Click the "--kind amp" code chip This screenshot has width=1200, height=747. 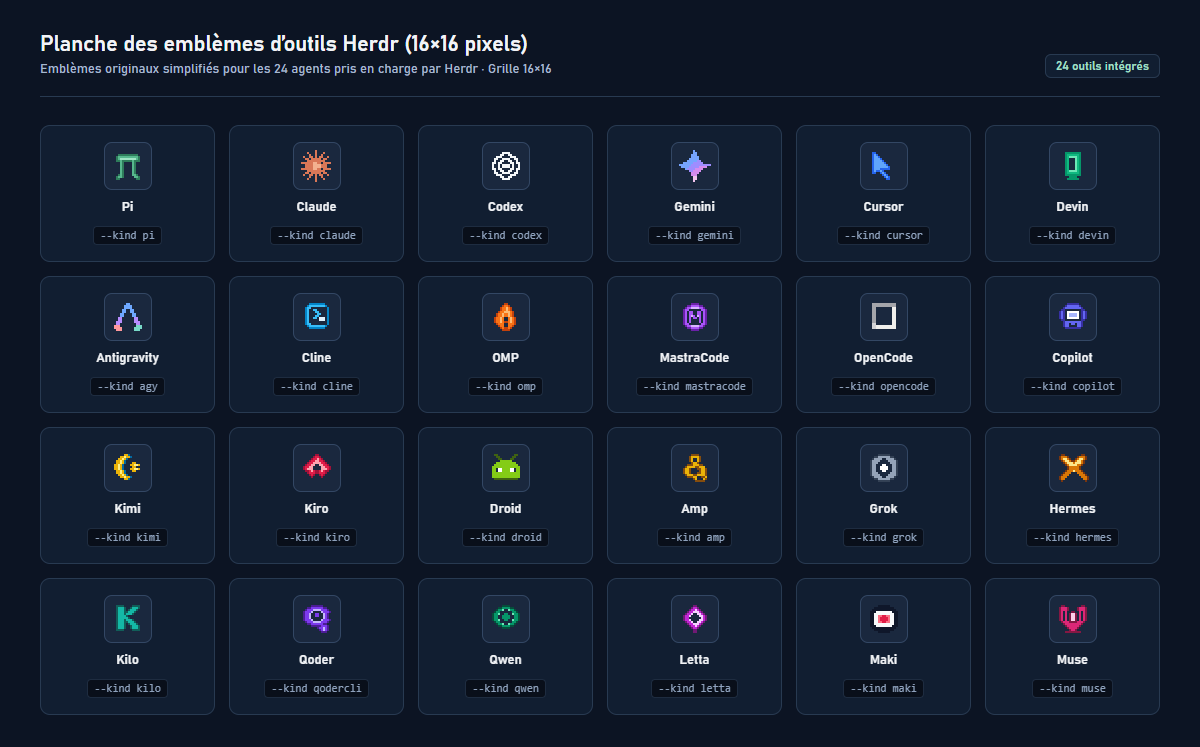tap(694, 538)
